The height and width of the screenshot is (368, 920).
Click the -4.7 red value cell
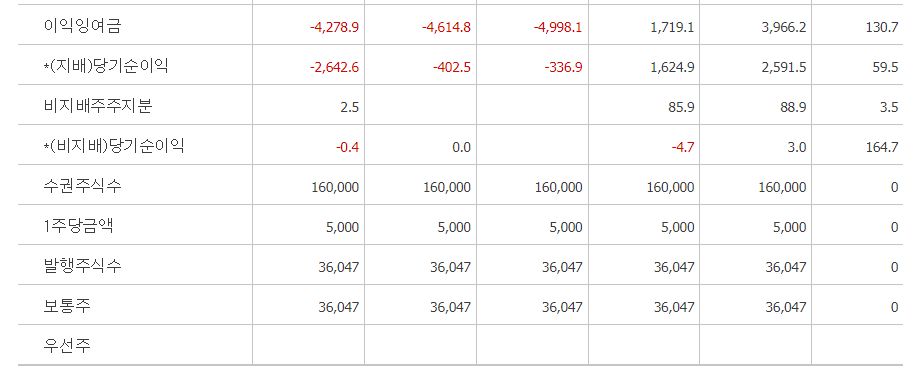(x=683, y=147)
